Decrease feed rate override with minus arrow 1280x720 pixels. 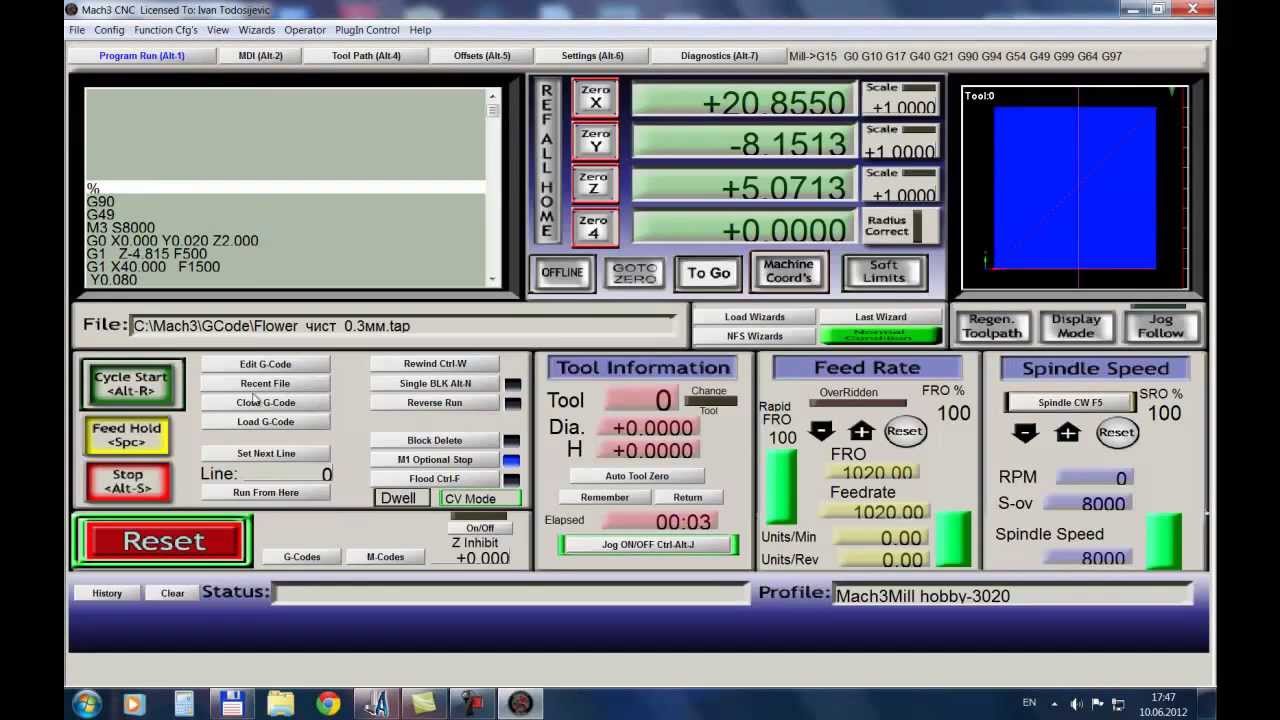tap(821, 432)
